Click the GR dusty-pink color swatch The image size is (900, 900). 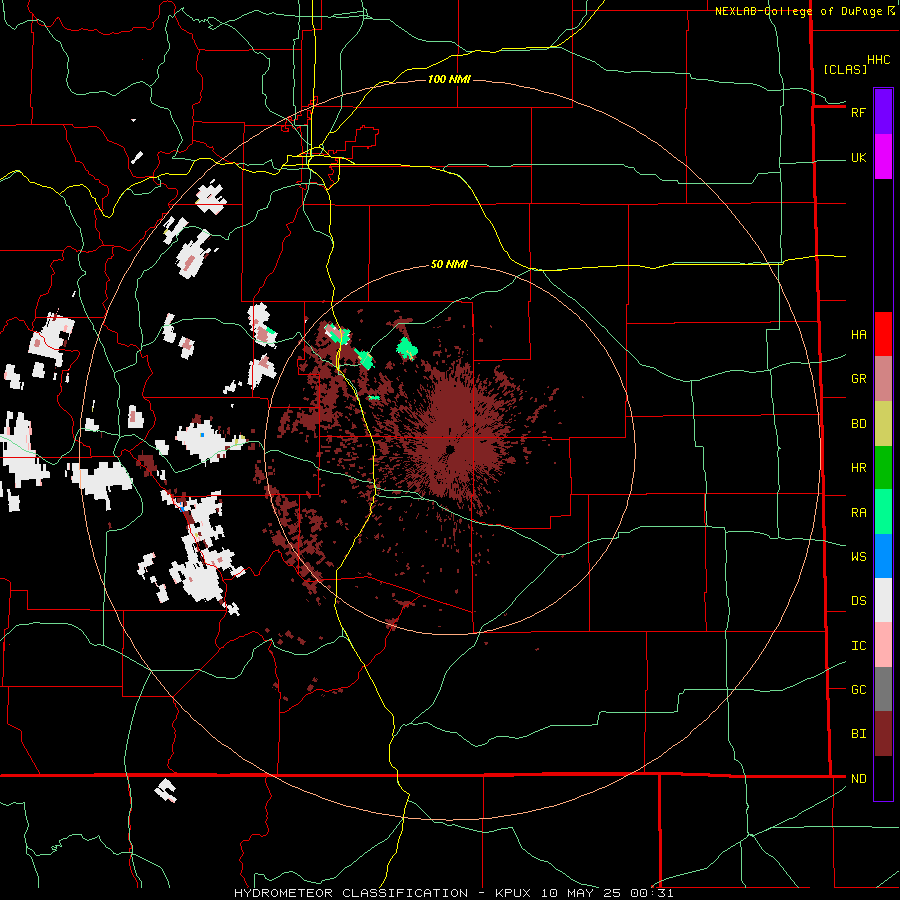tap(883, 379)
